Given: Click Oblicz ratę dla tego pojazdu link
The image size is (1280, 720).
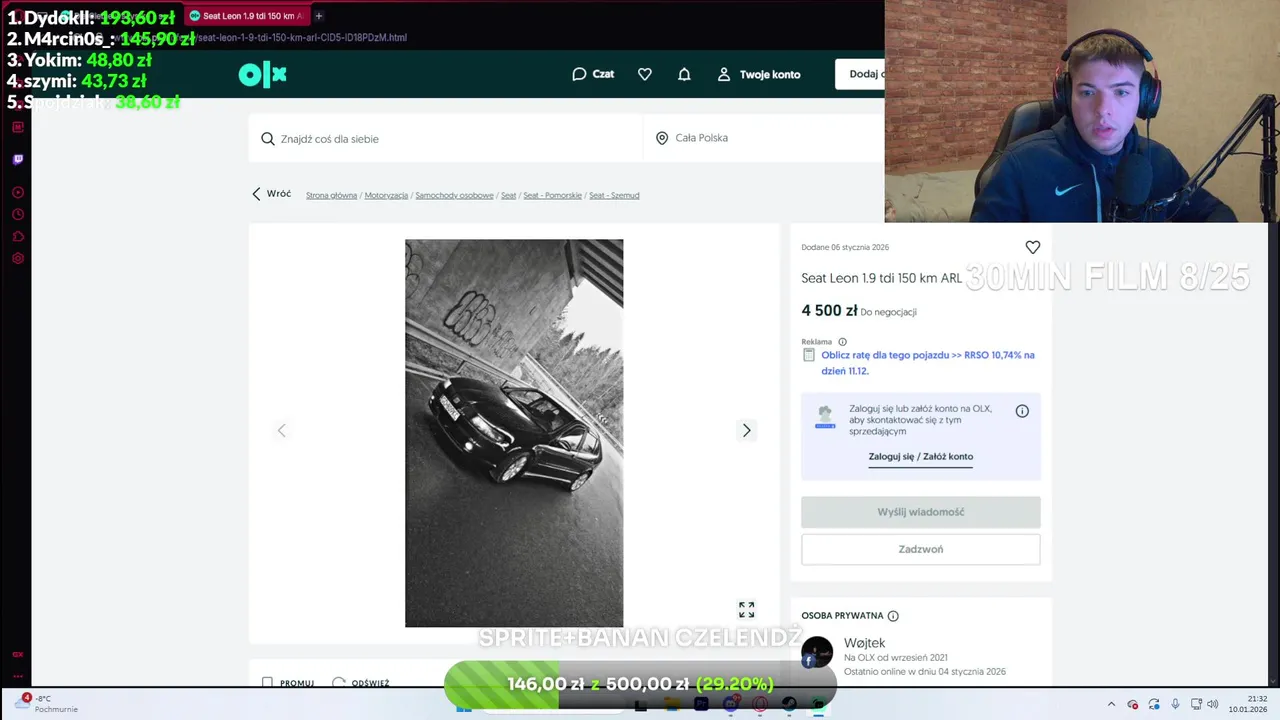Looking at the screenshot, I should [928, 363].
